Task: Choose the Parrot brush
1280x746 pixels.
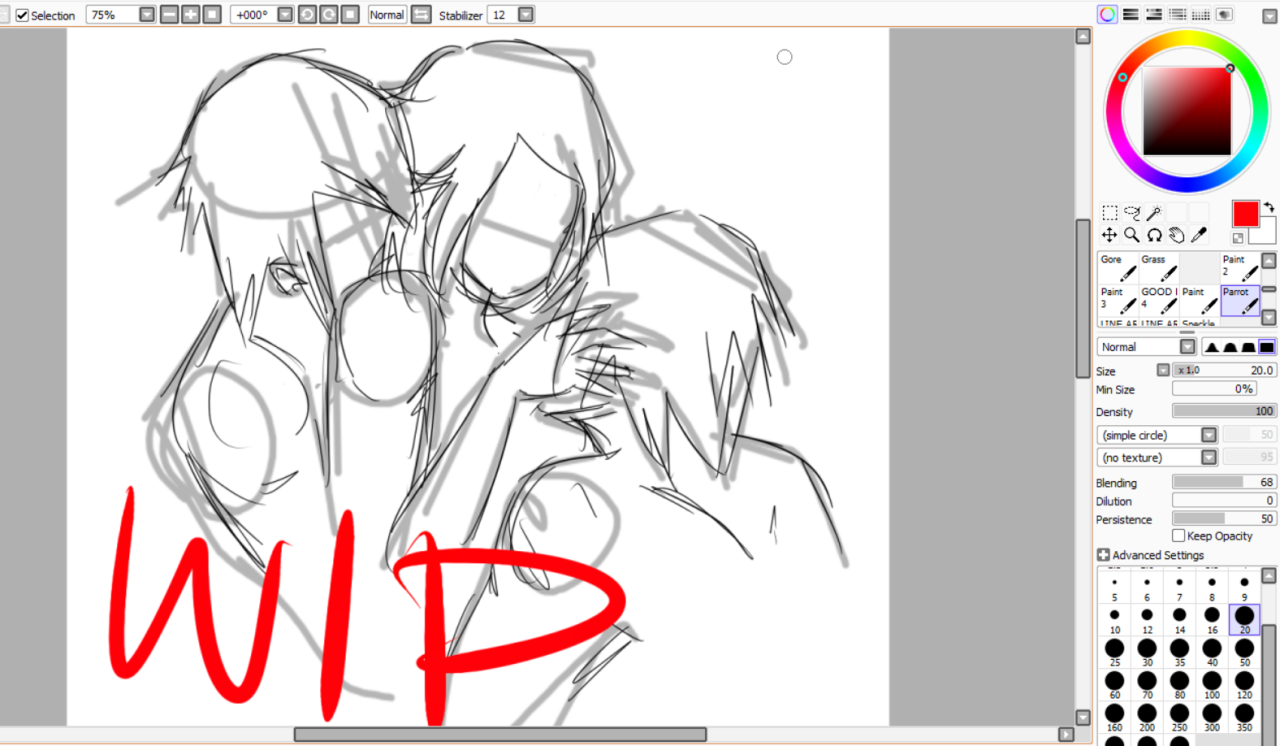Action: coord(1241,301)
